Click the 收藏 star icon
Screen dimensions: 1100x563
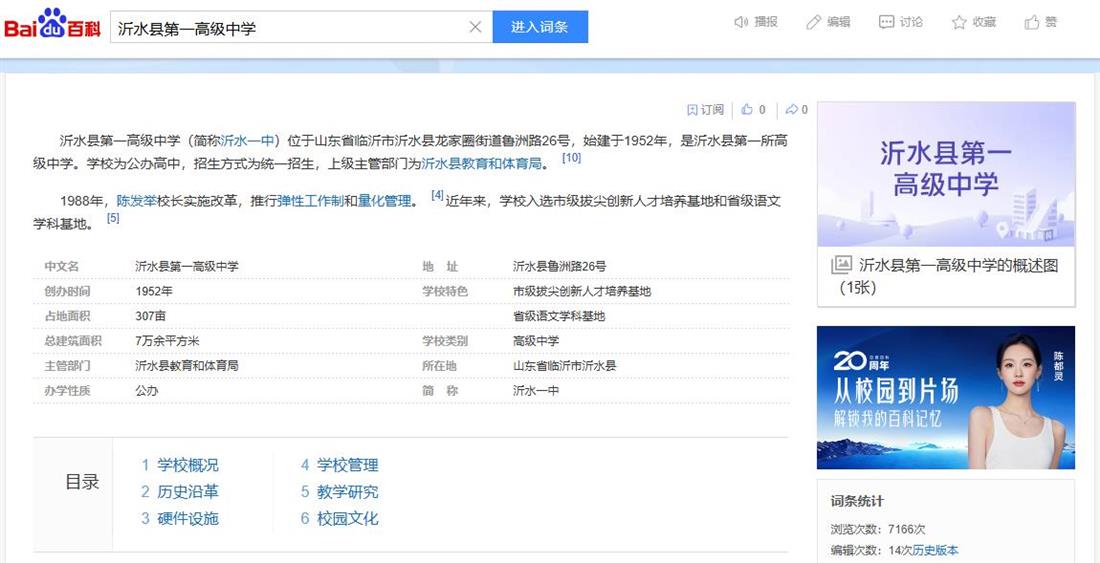click(959, 22)
